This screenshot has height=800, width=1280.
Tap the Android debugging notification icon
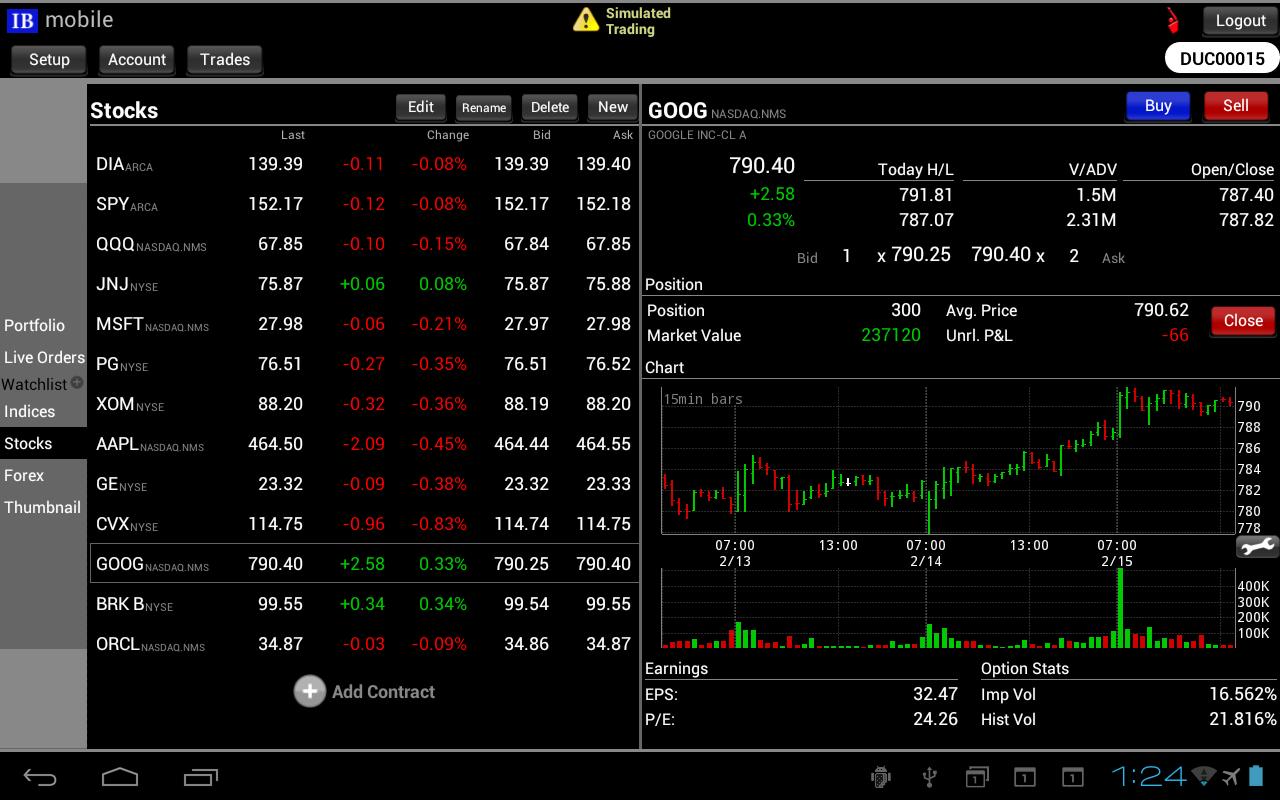[881, 777]
